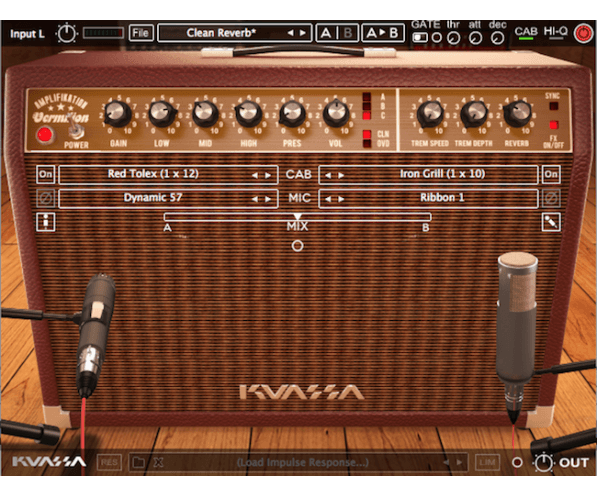Viewport: 597px width, 497px height.
Task: Toggle the noise GATE switch
Action: [420, 38]
